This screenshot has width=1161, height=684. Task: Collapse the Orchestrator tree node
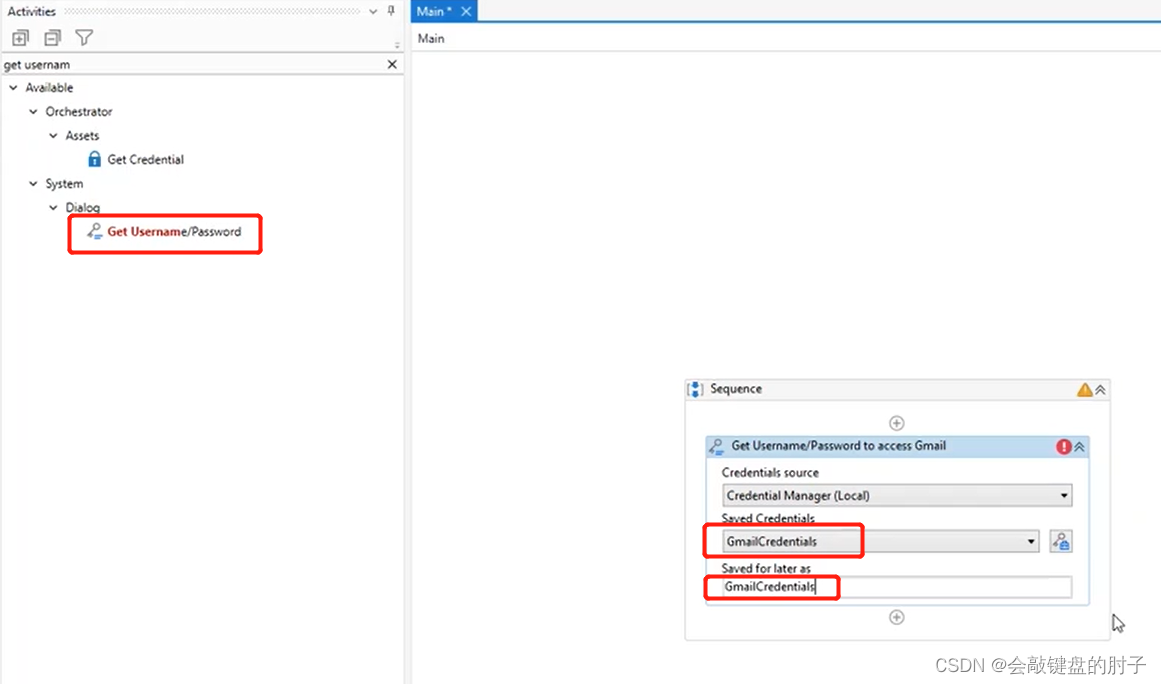pos(33,112)
